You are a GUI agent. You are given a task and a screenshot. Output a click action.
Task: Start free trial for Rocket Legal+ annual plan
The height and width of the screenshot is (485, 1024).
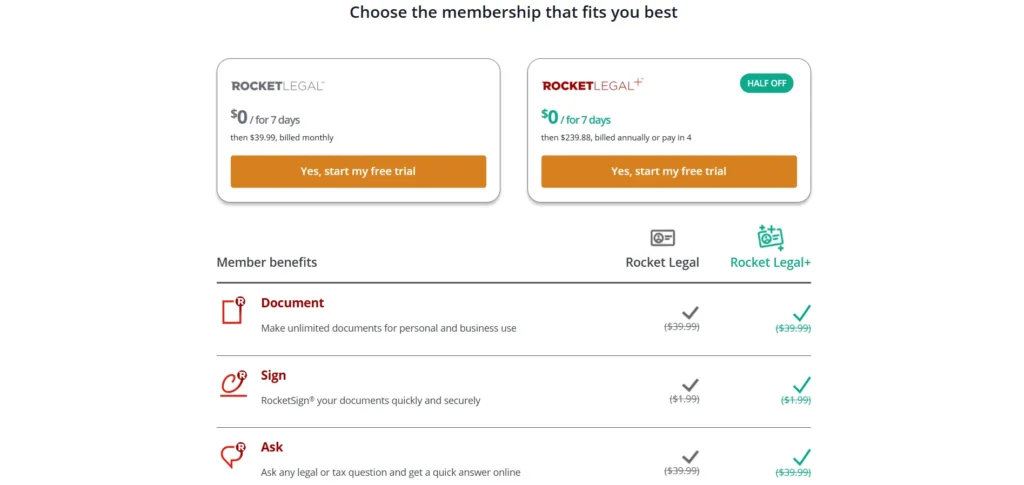(x=669, y=171)
